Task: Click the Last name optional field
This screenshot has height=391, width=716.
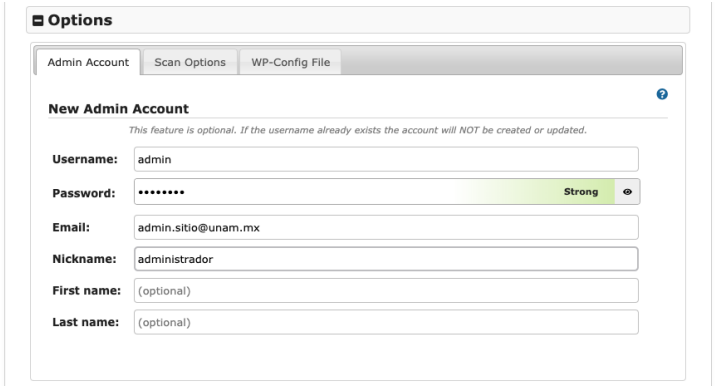Action: click(386, 322)
